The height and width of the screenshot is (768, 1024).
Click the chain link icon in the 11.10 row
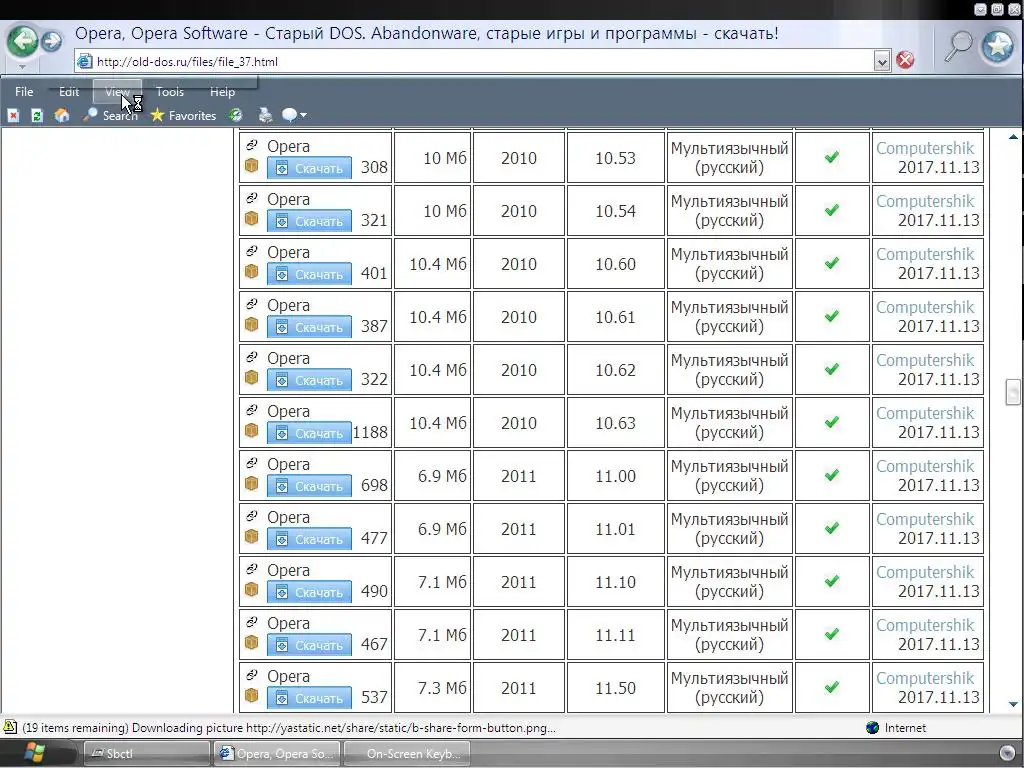click(251, 568)
